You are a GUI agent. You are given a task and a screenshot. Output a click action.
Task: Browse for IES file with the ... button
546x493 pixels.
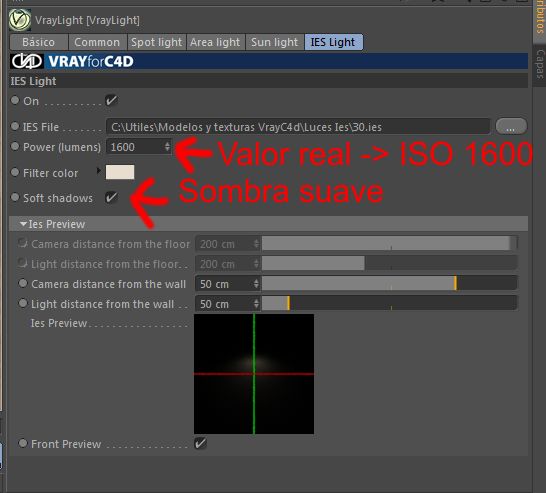511,126
